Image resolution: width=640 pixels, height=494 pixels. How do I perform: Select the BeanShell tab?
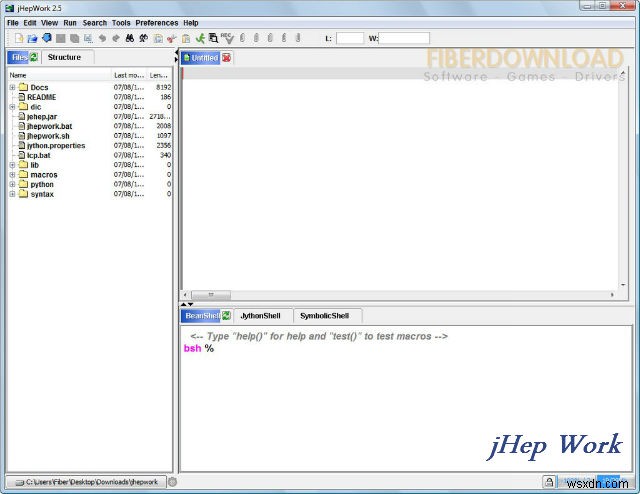tap(203, 316)
